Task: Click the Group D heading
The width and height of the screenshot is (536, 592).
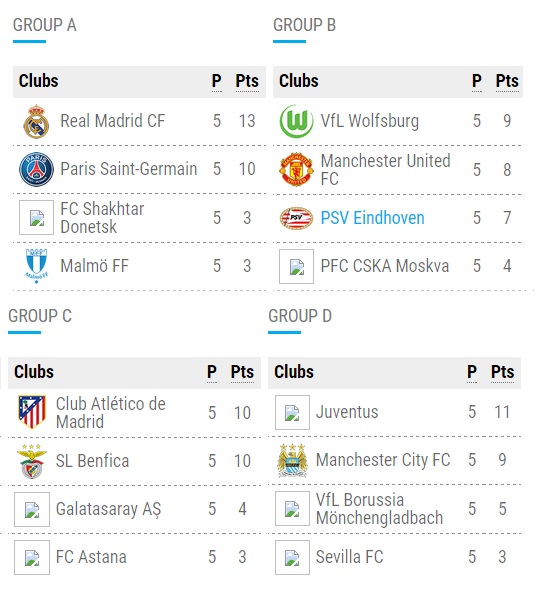Action: pyautogui.click(x=300, y=316)
